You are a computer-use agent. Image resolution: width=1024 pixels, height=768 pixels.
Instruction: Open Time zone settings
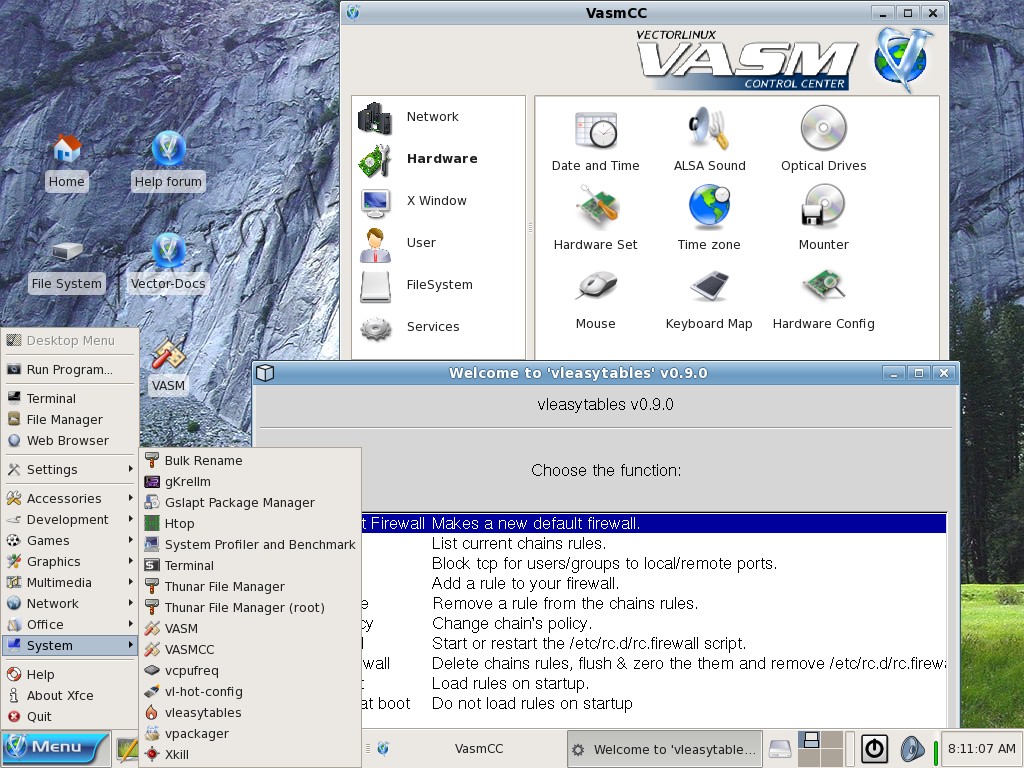coord(709,219)
